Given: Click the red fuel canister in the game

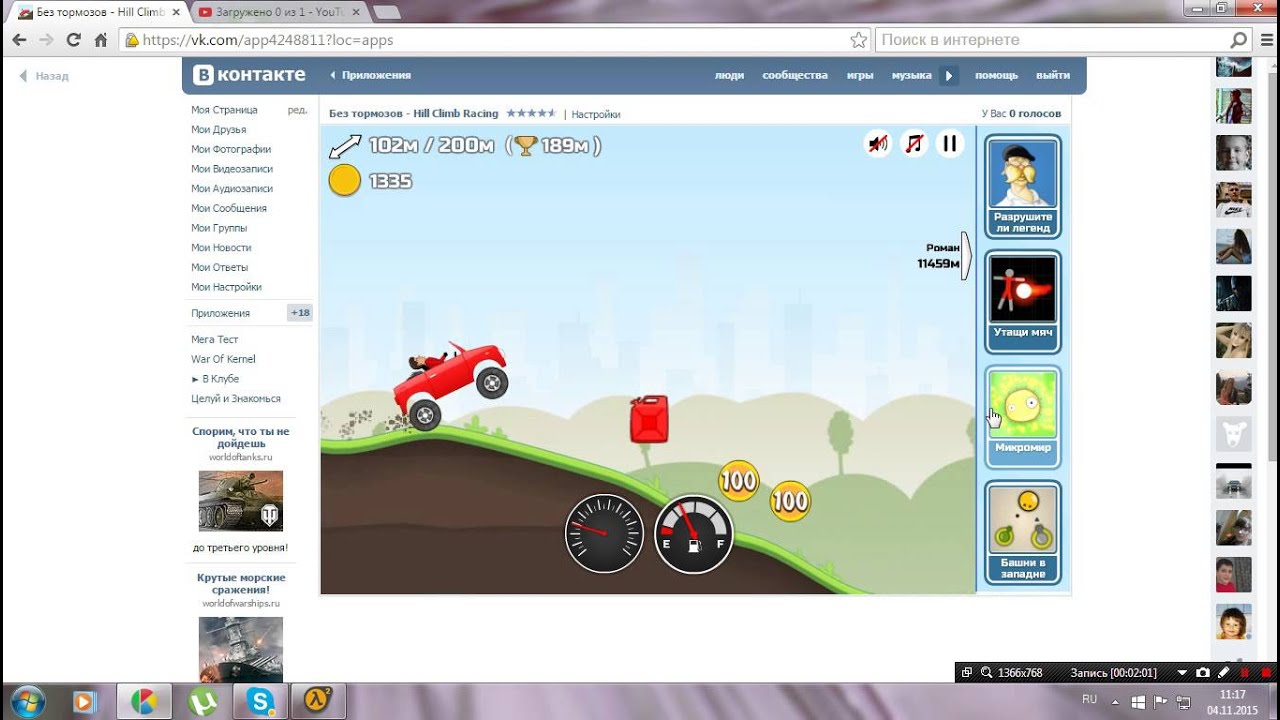Looking at the screenshot, I should [649, 419].
